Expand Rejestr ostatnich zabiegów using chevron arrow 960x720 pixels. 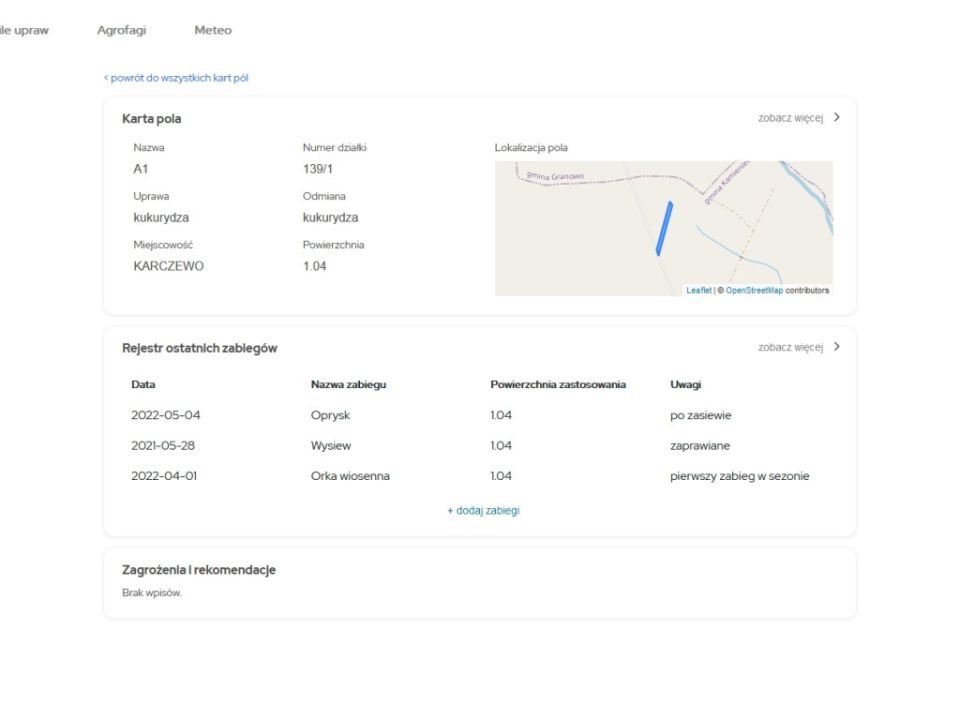coord(837,347)
